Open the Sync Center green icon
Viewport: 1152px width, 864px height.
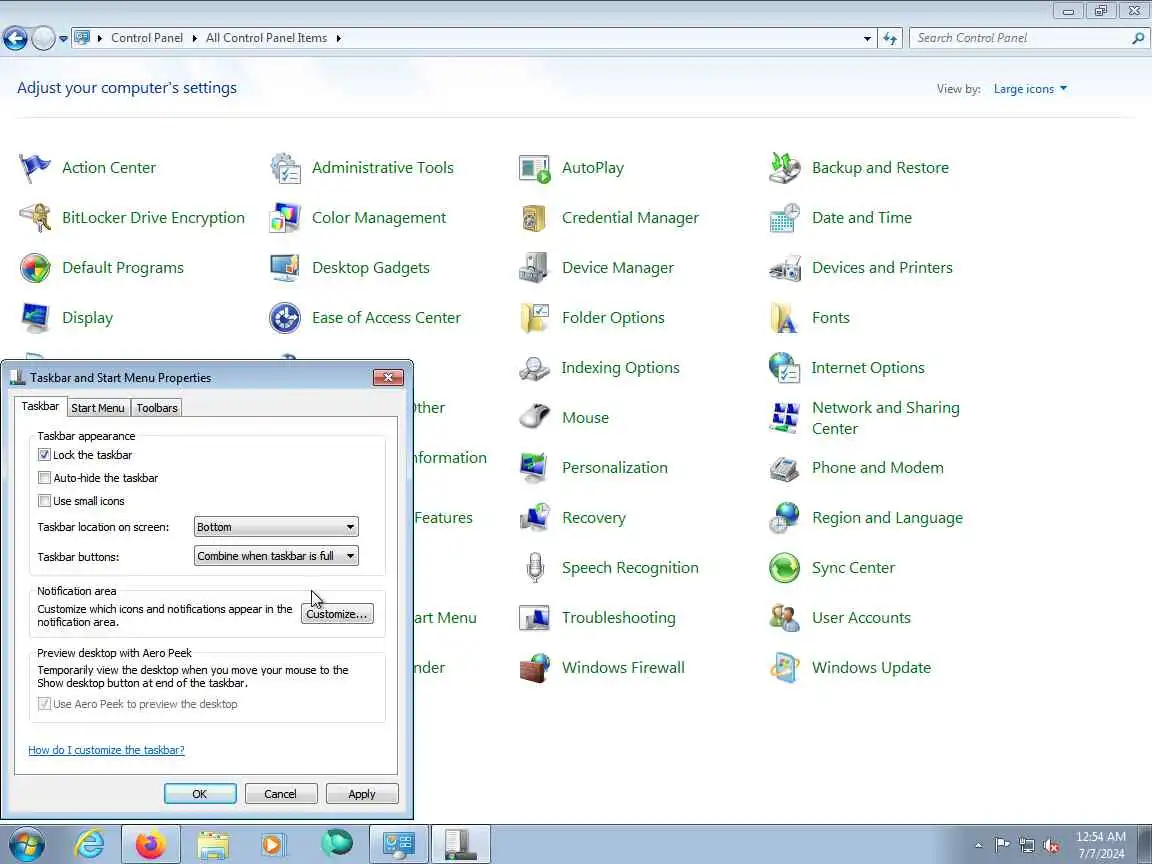785,568
